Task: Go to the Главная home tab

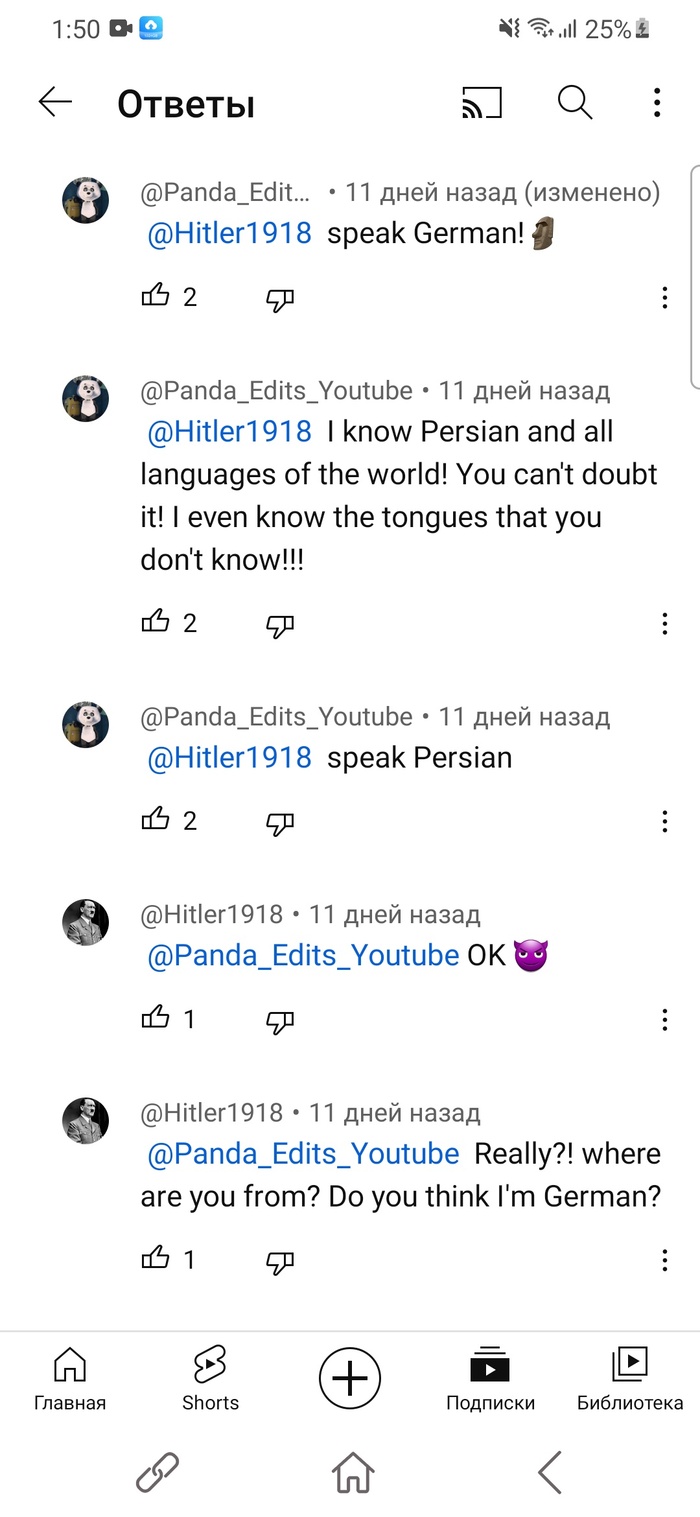Action: 69,1378
